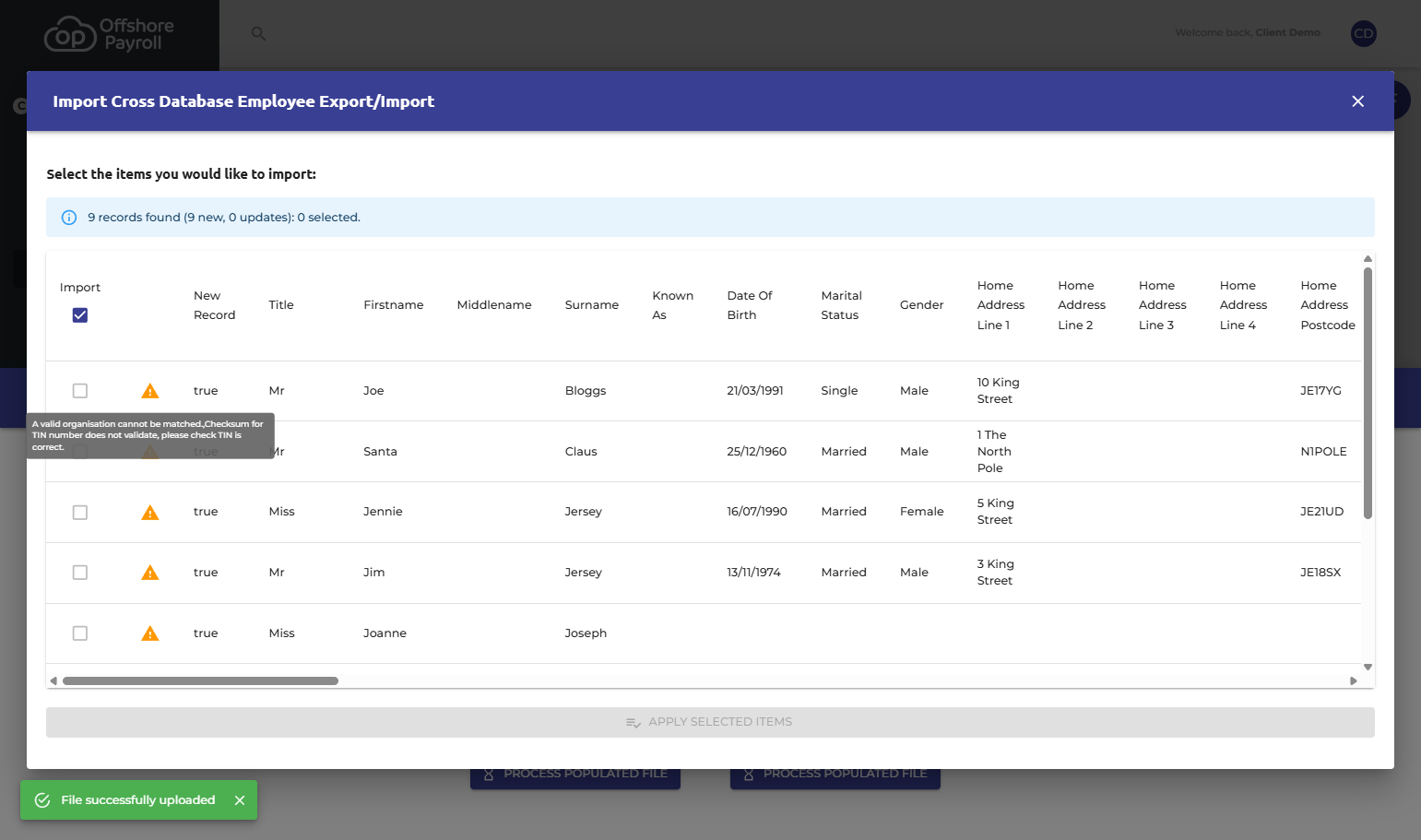This screenshot has height=840, width=1421.
Task: Click the search magnifier in the top bar
Action: pos(258,33)
